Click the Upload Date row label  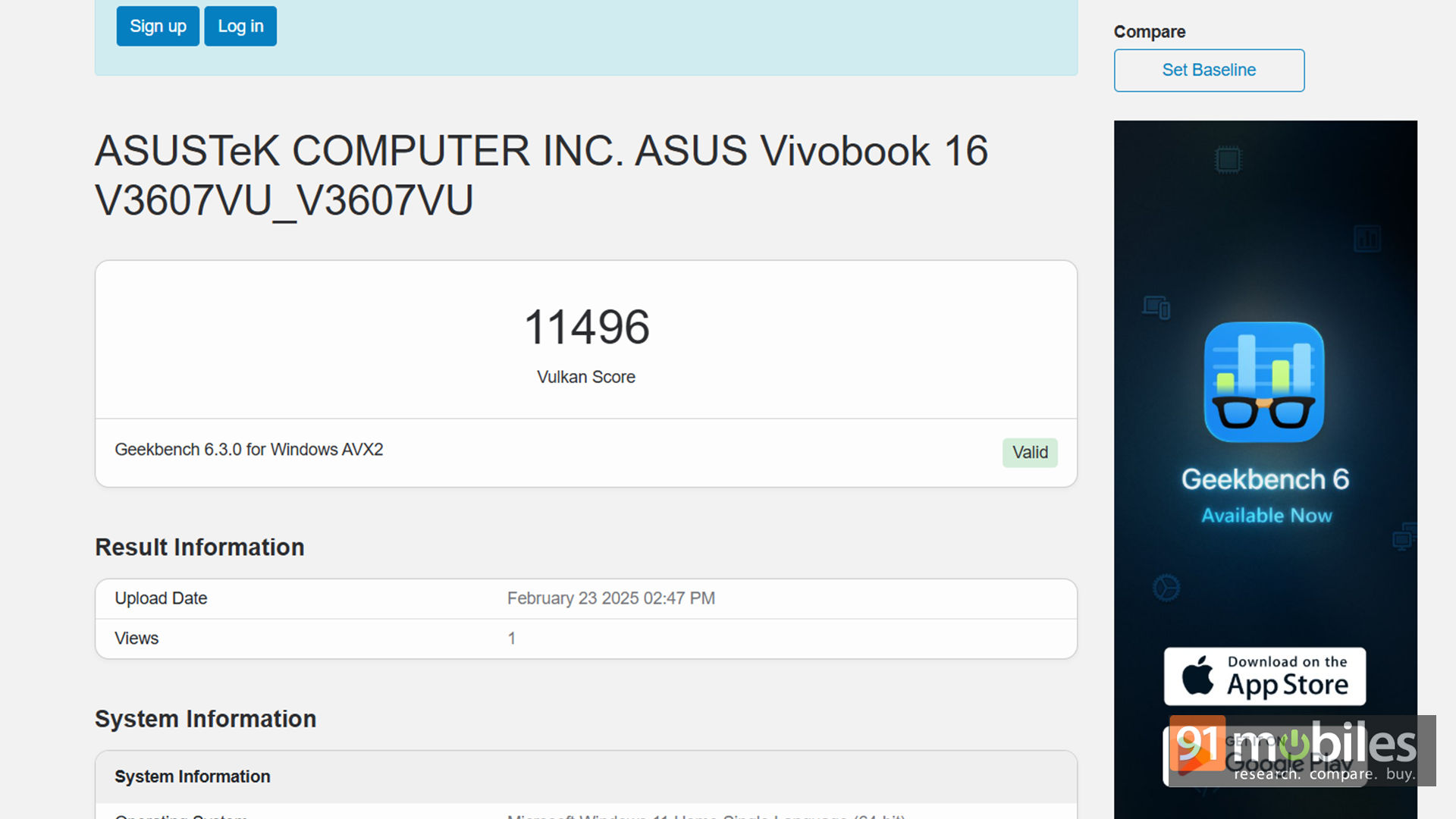[161, 598]
